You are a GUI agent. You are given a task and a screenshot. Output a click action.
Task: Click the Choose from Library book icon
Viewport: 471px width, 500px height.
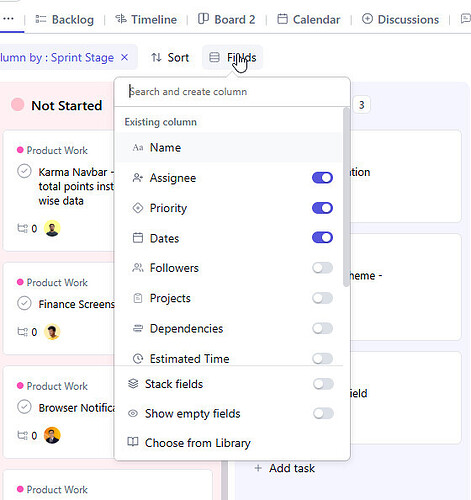(x=133, y=442)
